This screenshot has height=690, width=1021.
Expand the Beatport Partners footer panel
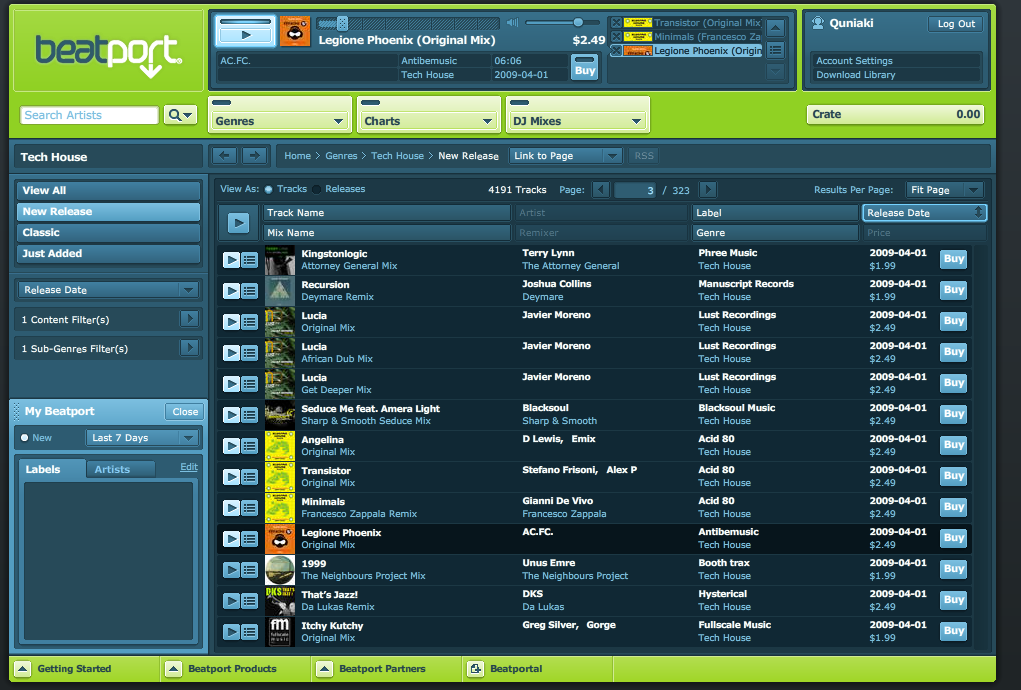[324, 669]
